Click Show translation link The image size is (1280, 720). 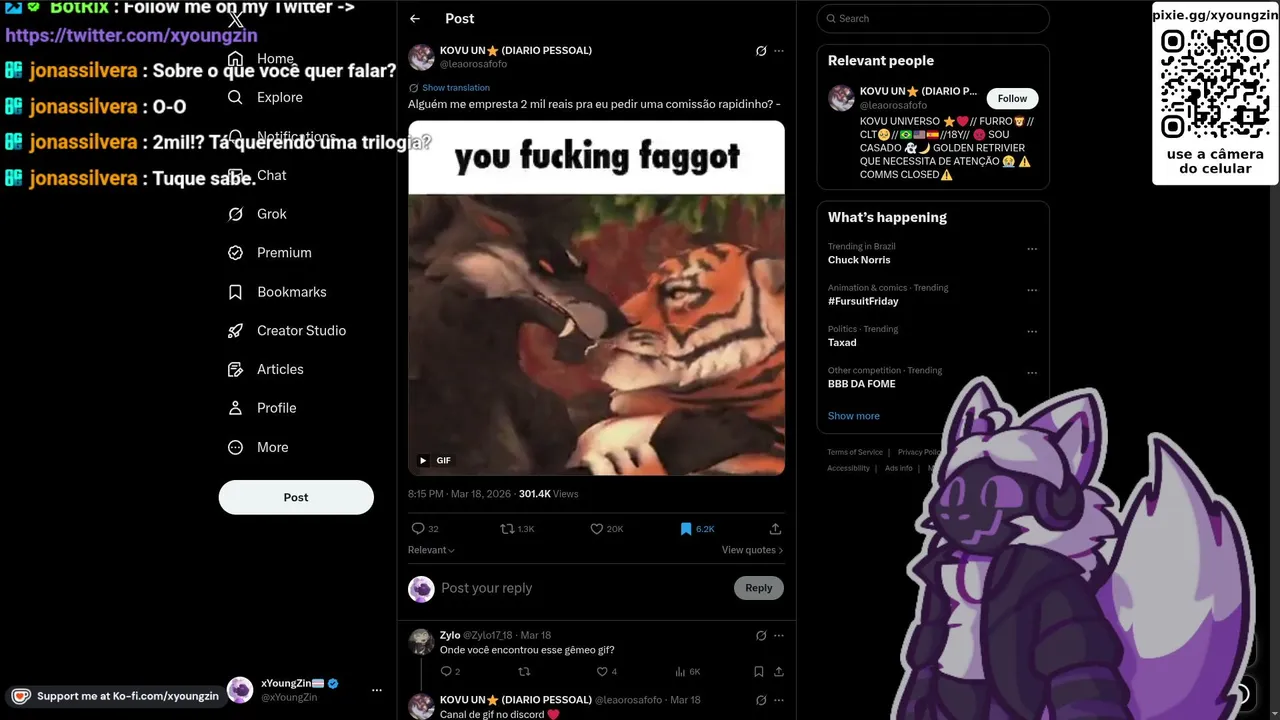click(x=456, y=88)
